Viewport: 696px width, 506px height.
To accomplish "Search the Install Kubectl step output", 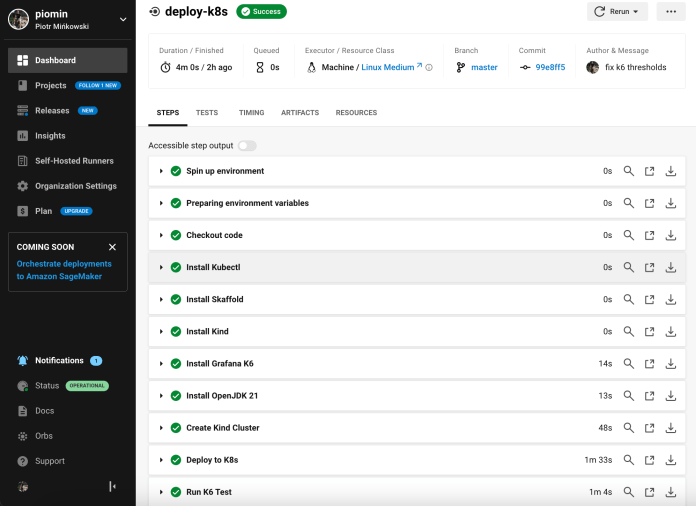I will tap(629, 267).
